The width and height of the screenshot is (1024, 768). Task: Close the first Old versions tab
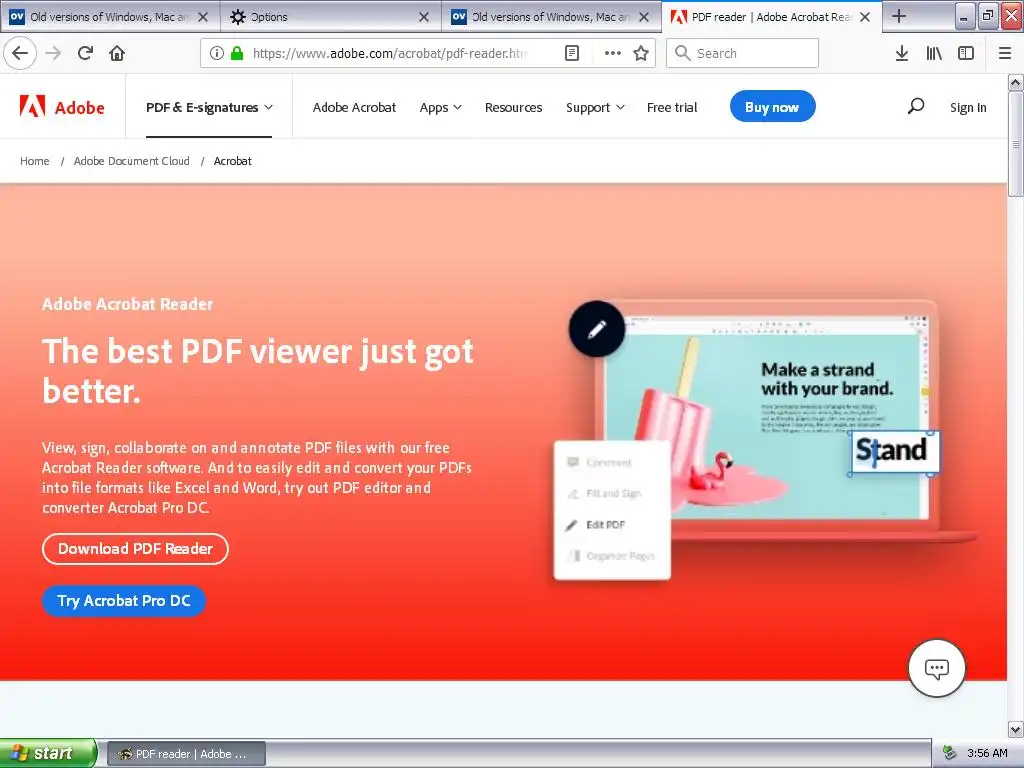click(x=203, y=17)
